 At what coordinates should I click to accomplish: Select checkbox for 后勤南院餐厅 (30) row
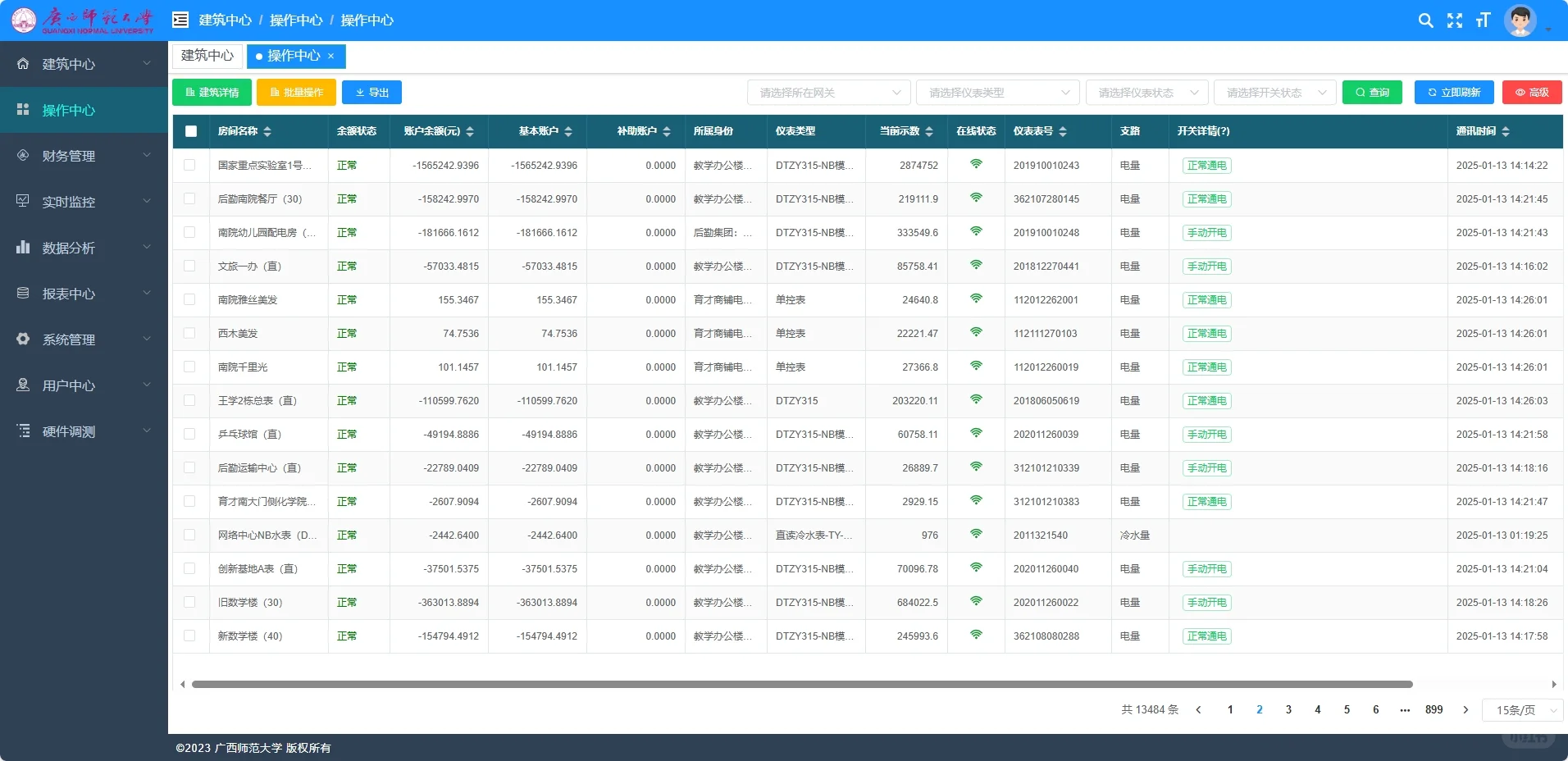point(189,198)
